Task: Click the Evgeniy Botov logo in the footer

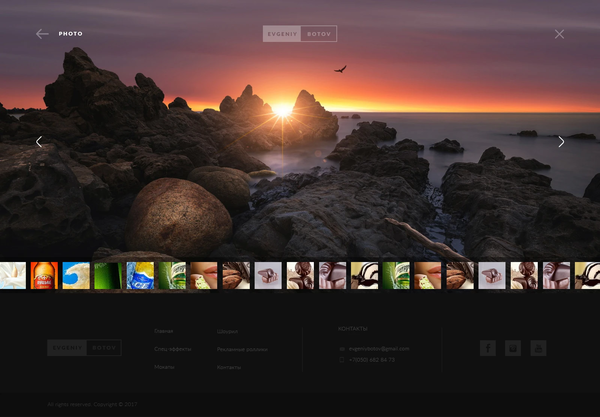Action: tap(84, 348)
